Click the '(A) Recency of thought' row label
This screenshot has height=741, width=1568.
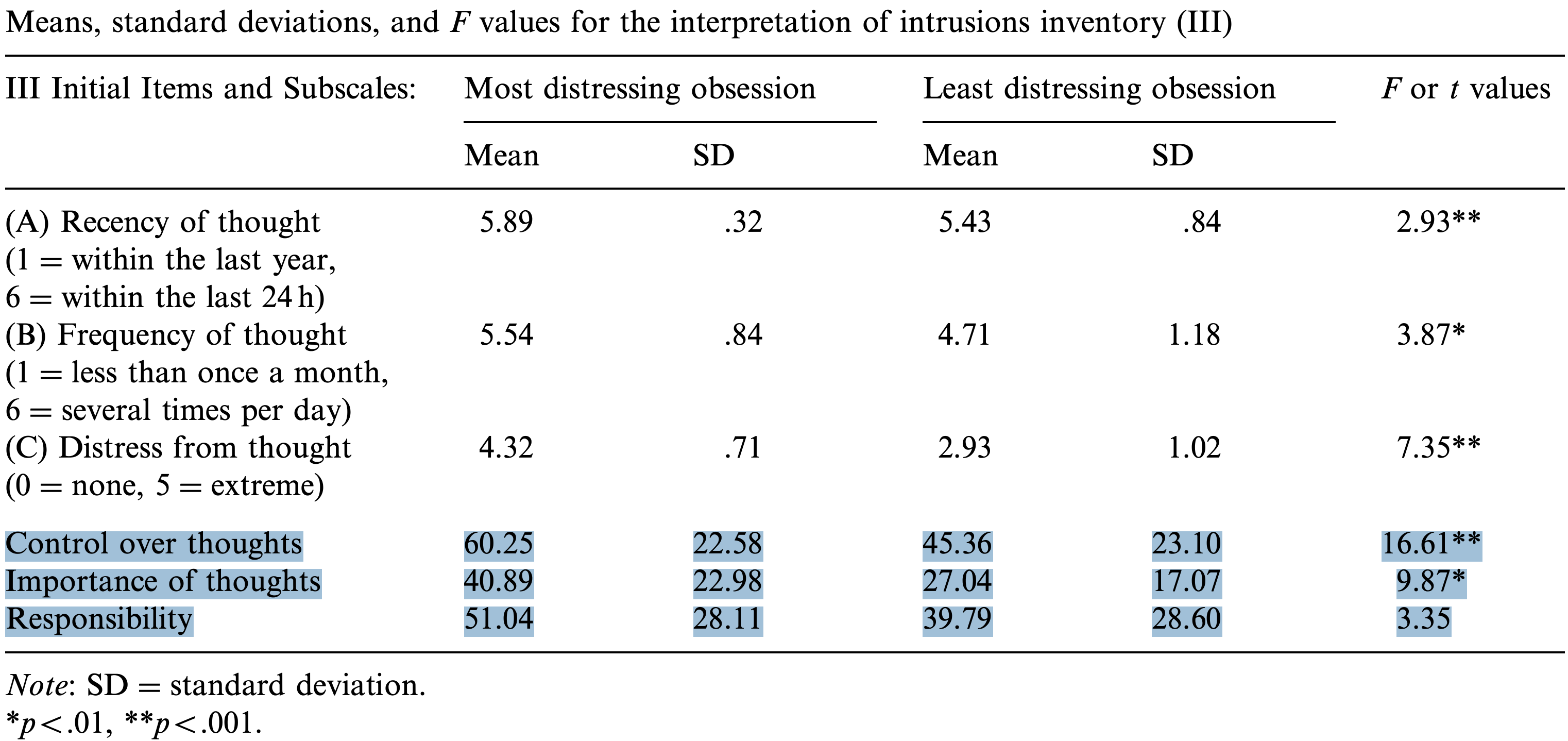pyautogui.click(x=163, y=222)
